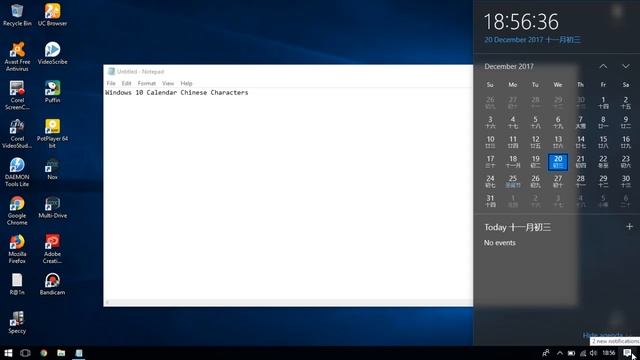The image size is (640, 360).
Task: Click the taskbar clock showing 18:56
Action: tap(609, 353)
